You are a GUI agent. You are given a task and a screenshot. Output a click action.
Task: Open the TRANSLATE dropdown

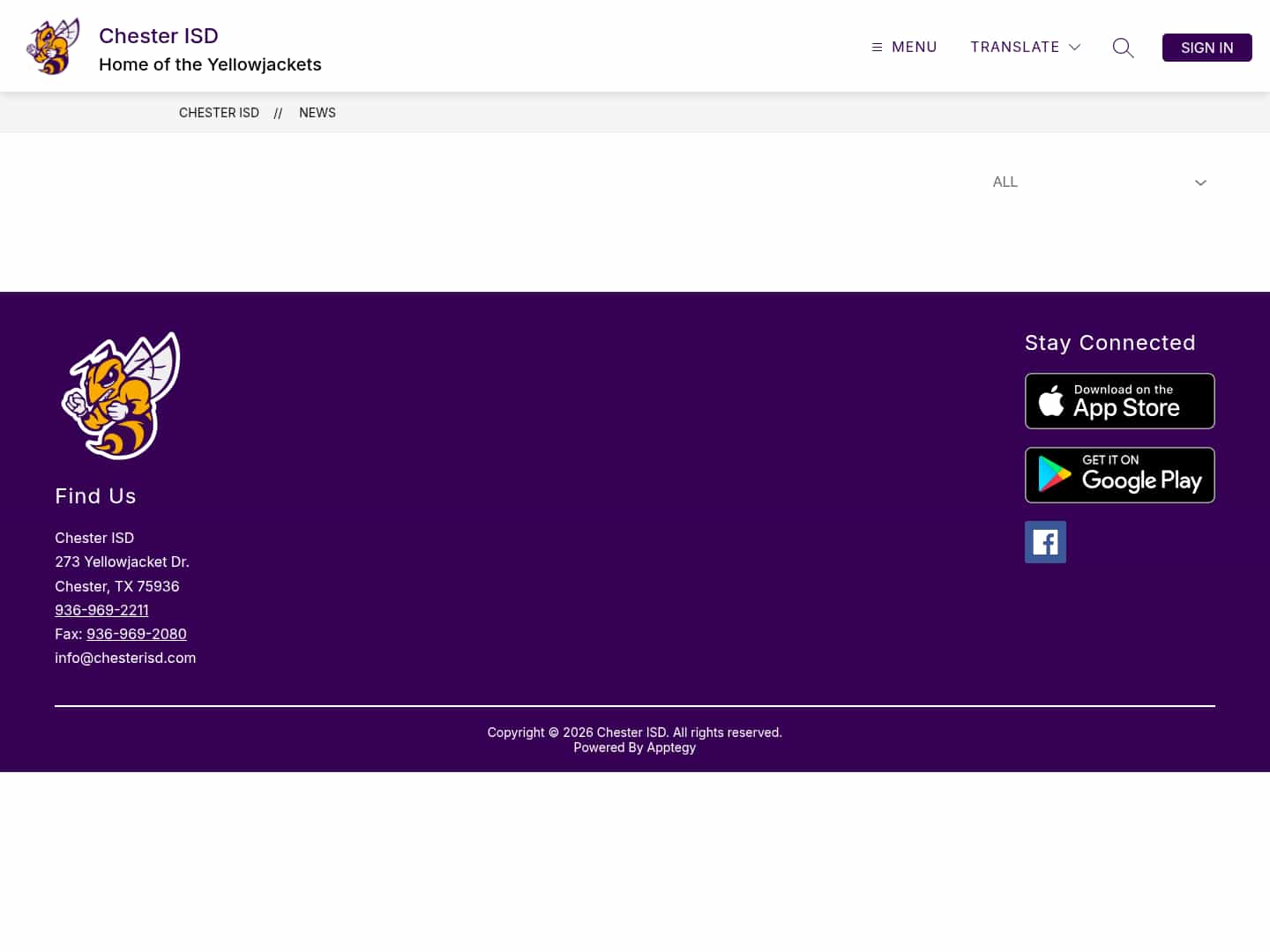pyautogui.click(x=1015, y=47)
